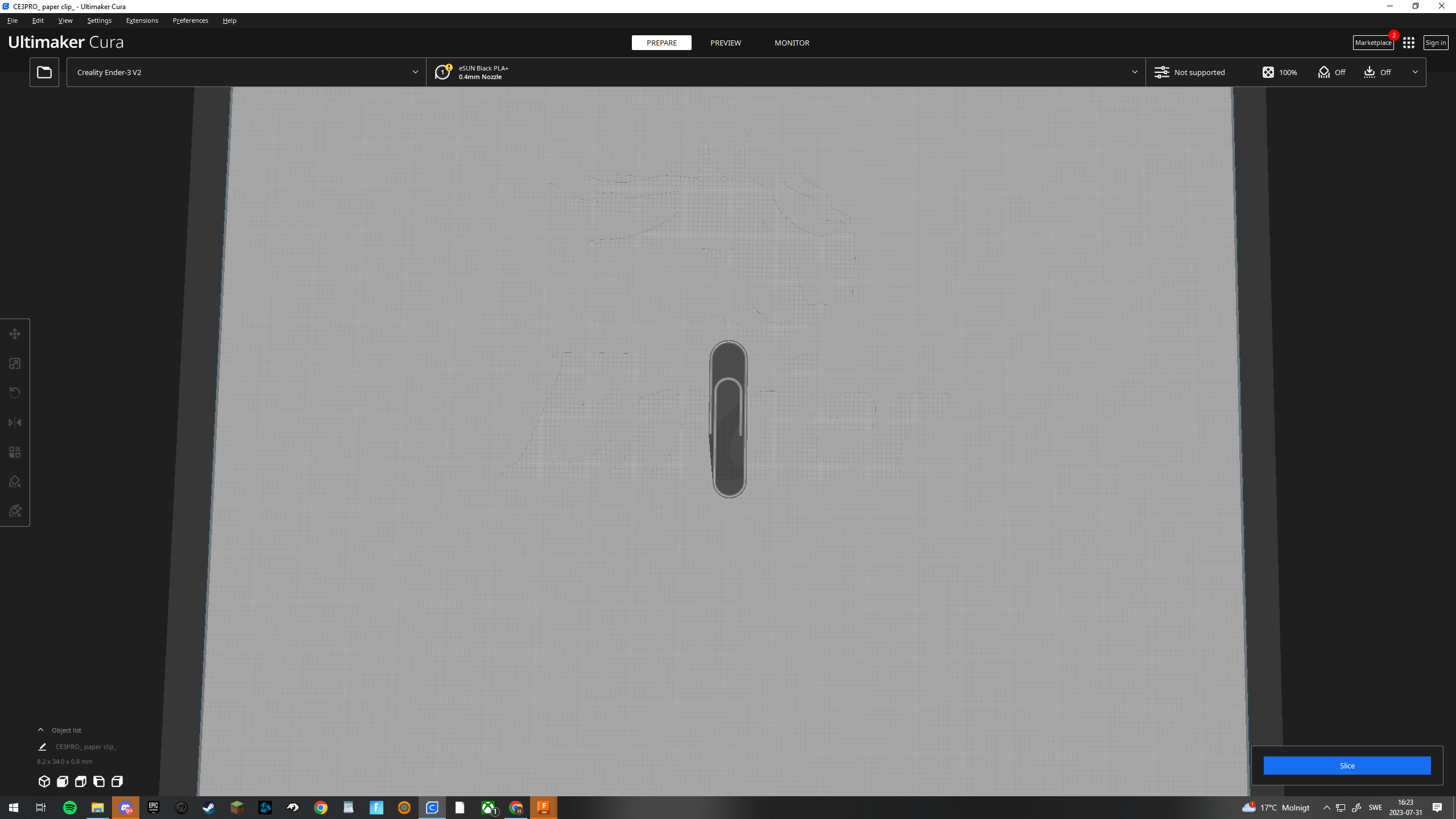The height and width of the screenshot is (819, 1456).
Task: Expand the eSUN Black PLA+ material dropdown
Action: (1135, 72)
